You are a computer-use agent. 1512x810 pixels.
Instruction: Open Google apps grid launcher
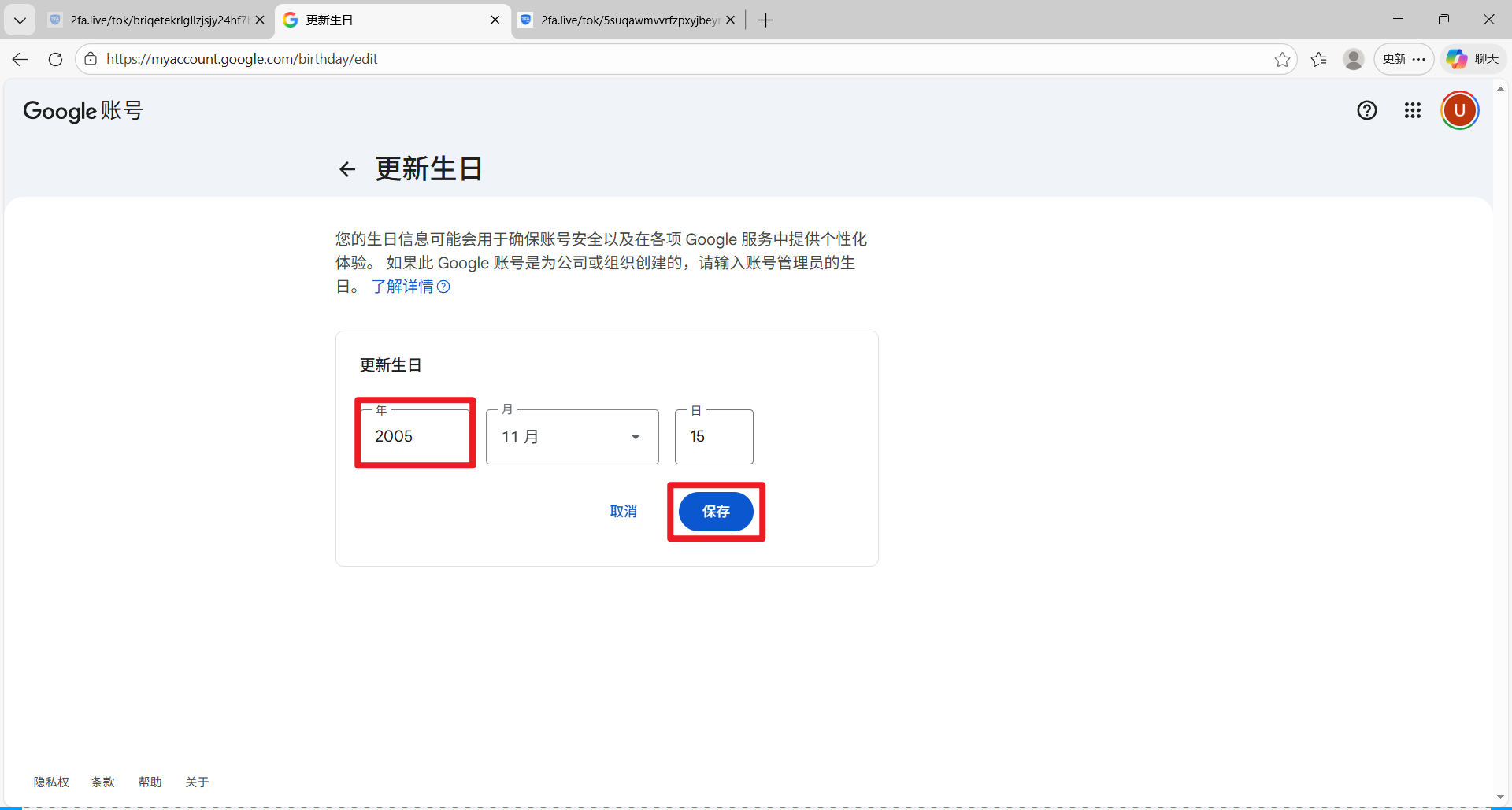(1412, 111)
